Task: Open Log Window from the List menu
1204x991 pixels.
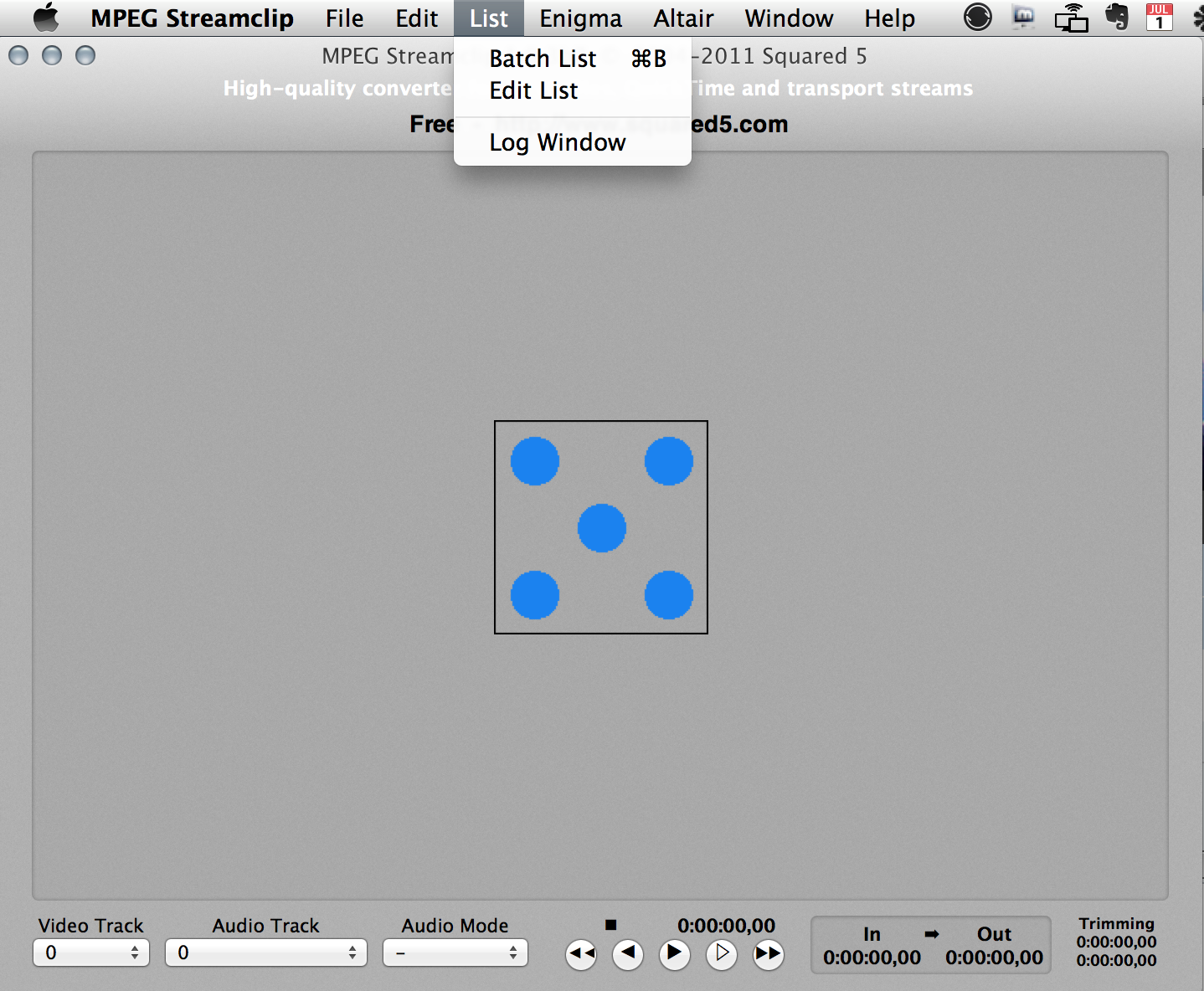Action: (558, 142)
